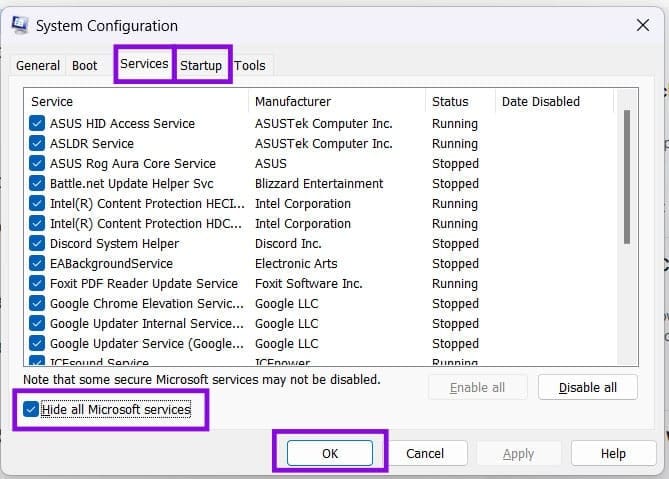Click the Apply button
669x479 pixels.
(518, 454)
